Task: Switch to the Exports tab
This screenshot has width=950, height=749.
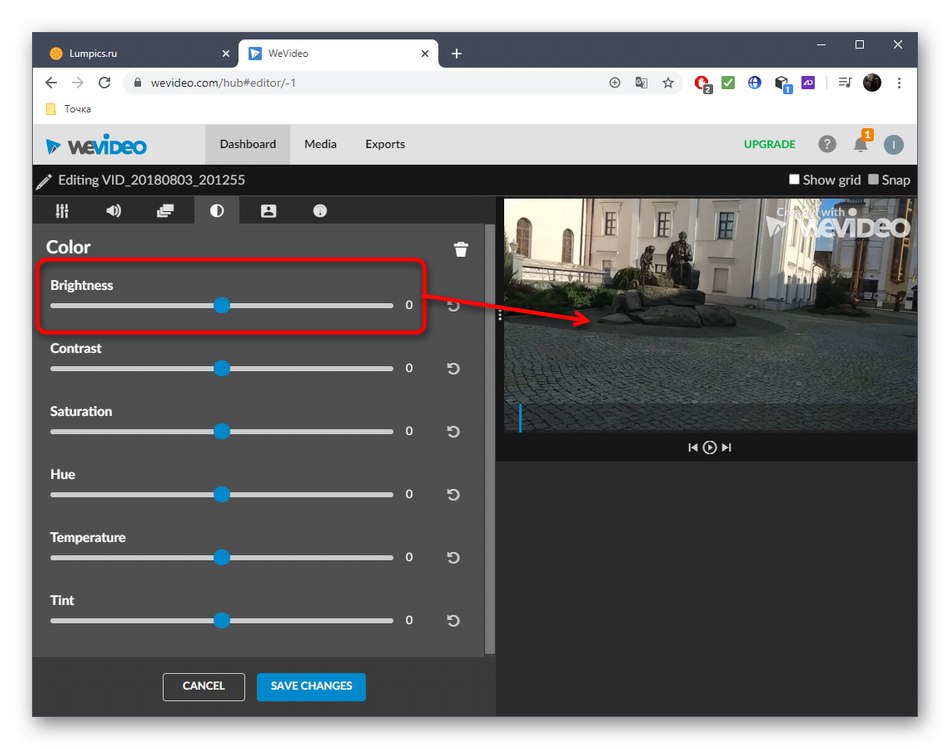Action: [x=384, y=144]
